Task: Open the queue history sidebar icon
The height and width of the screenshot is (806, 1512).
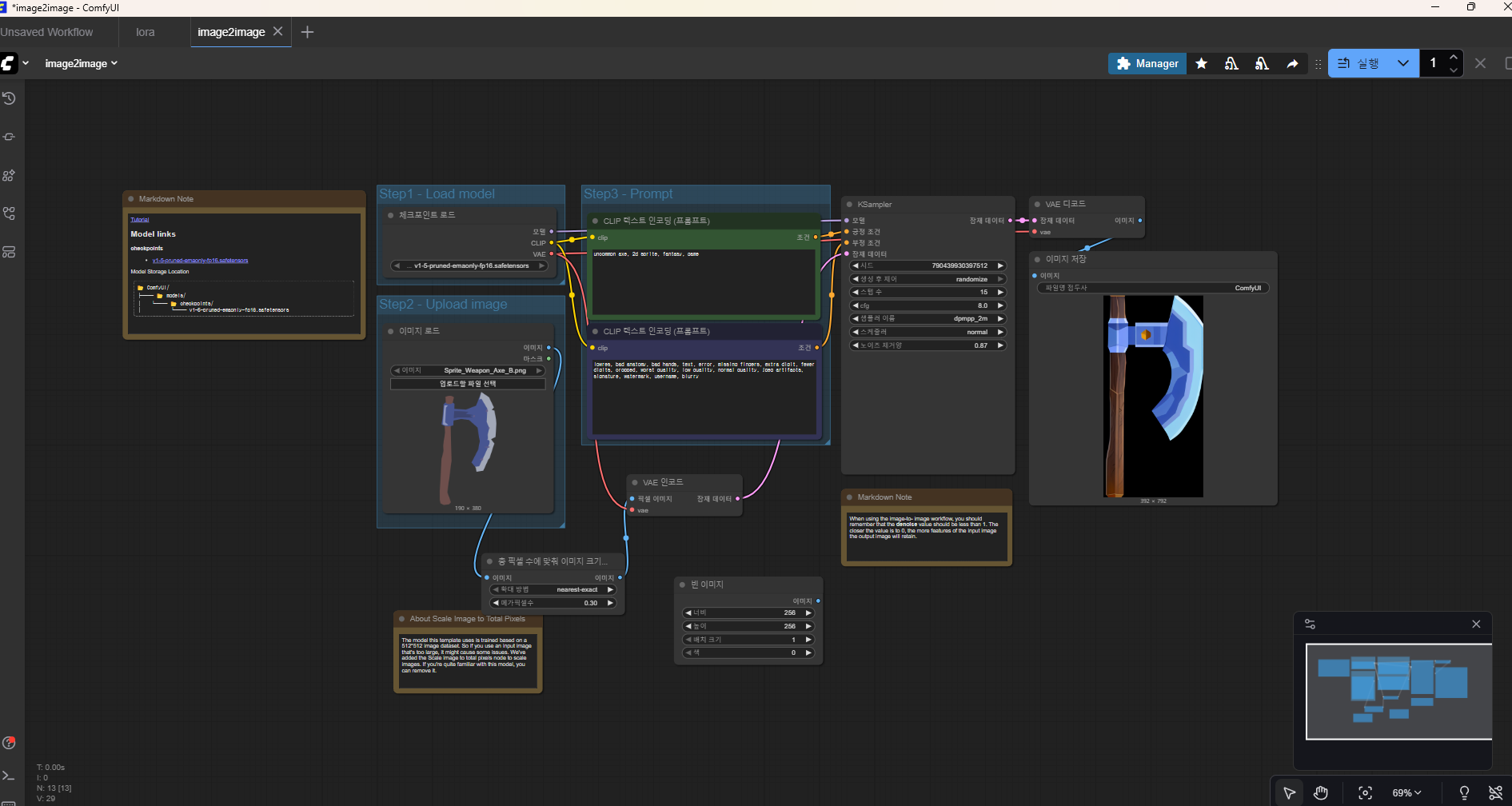Action: (x=9, y=98)
